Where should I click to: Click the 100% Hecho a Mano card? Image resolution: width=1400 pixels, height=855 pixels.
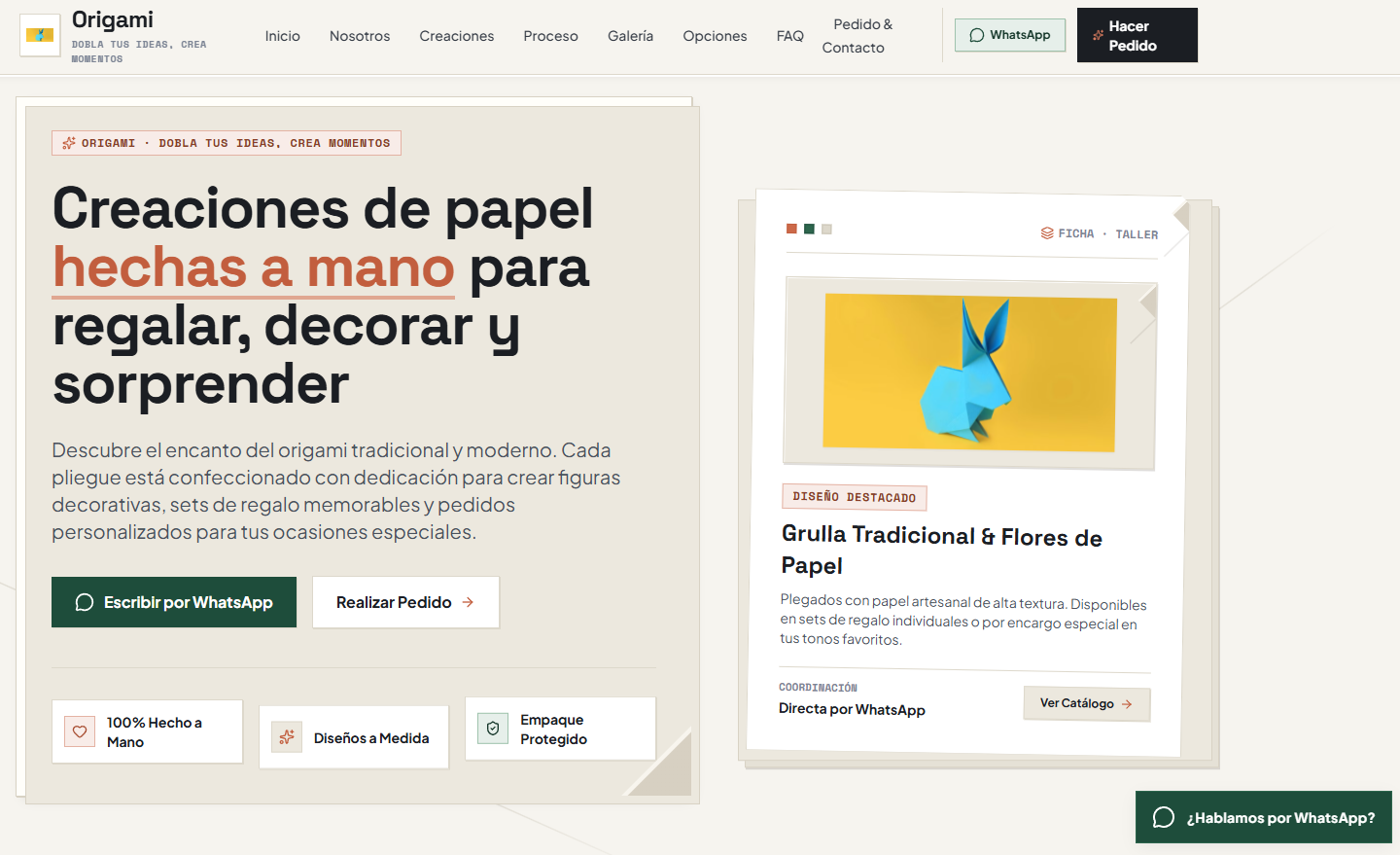coord(147,731)
